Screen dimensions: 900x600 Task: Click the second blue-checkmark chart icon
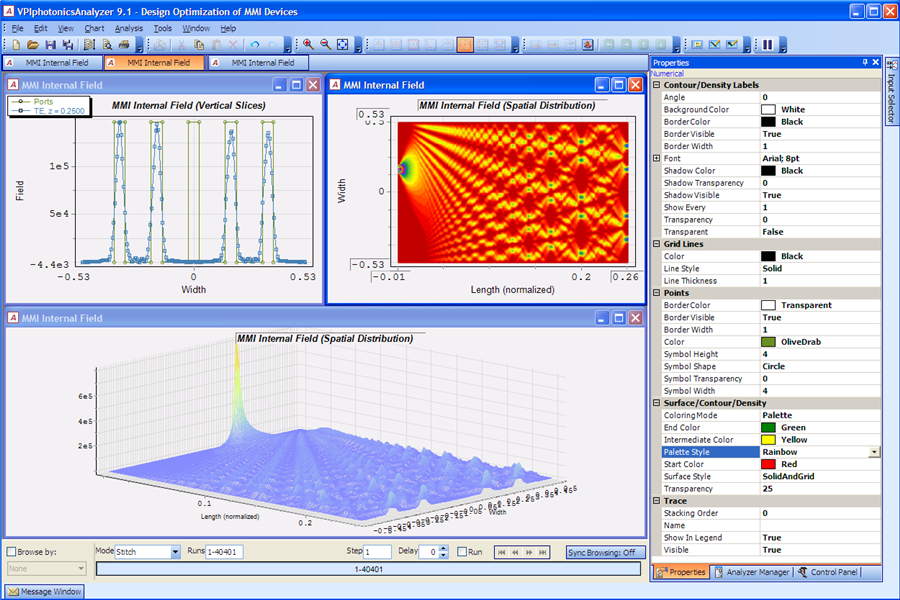[x=732, y=45]
